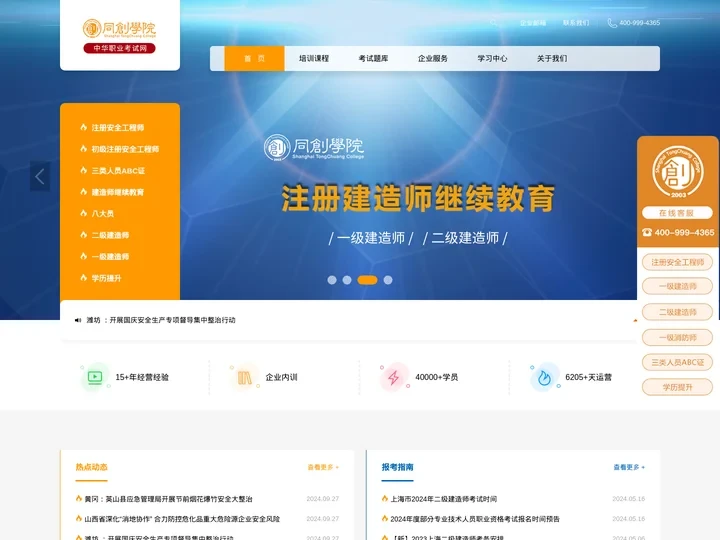Open 注册安全工程师 in orange sidebar
Image resolution: width=720 pixels, height=540 pixels.
coord(118,128)
